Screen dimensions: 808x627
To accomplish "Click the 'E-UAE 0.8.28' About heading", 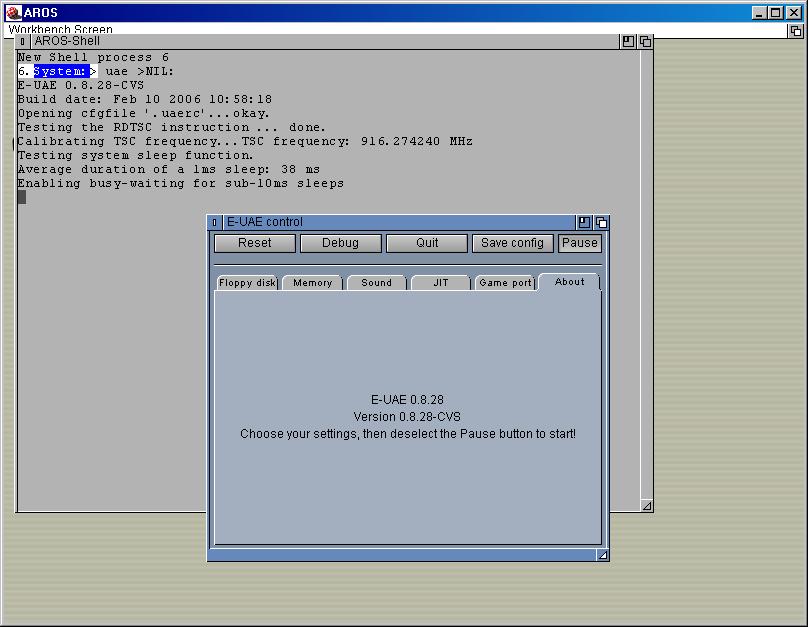I will tap(407, 400).
